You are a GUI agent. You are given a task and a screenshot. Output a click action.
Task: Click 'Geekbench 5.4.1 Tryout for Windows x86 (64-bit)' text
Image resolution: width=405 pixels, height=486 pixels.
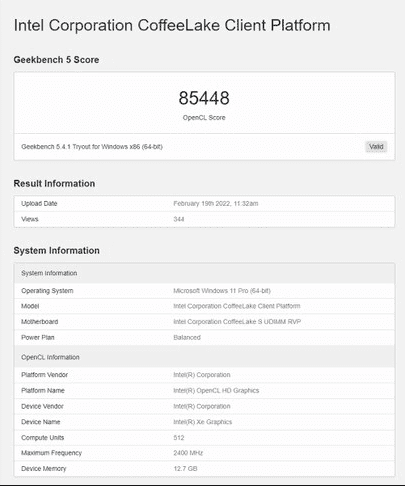pos(92,147)
